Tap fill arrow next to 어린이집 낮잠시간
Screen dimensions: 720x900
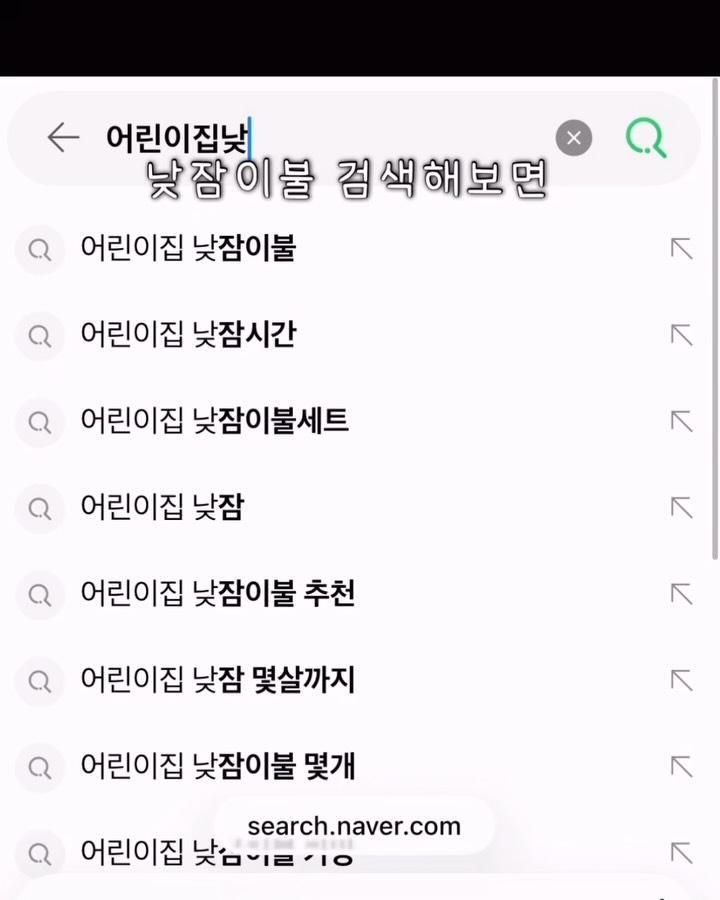pyautogui.click(x=681, y=335)
